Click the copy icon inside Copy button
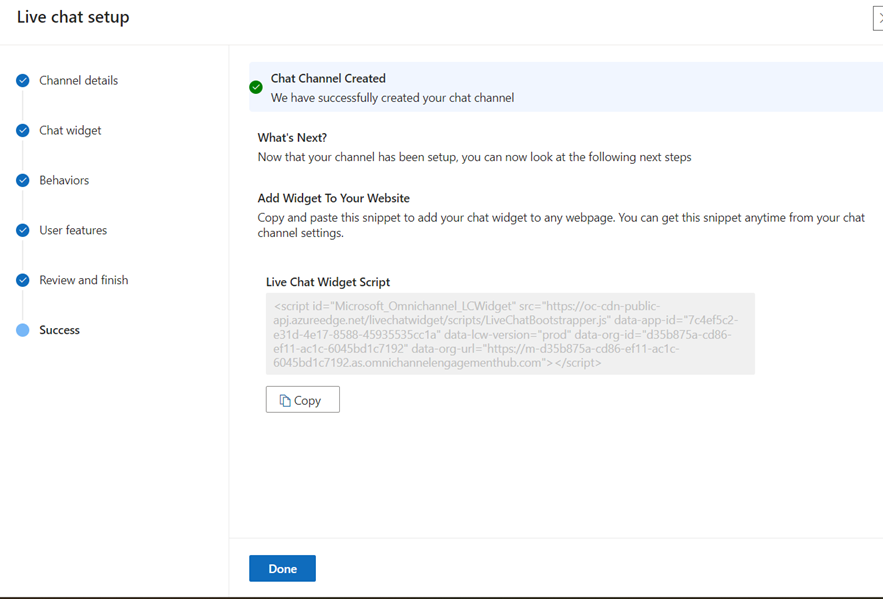The height and width of the screenshot is (599, 883). (285, 400)
